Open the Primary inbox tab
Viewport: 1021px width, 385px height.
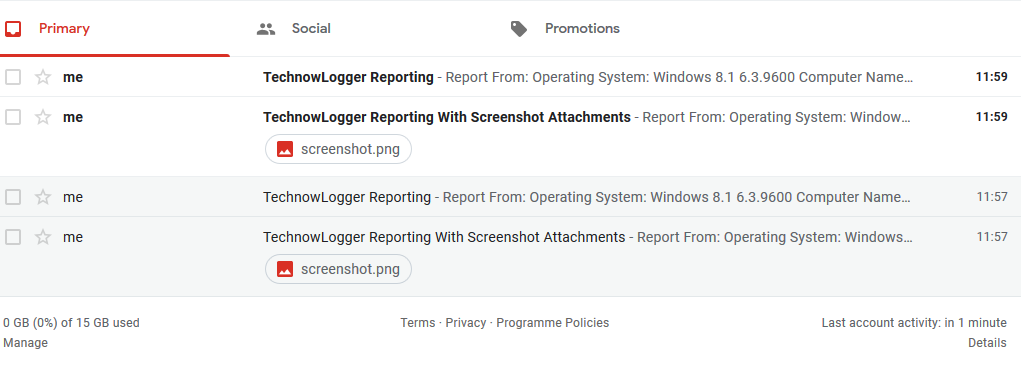click(115, 29)
